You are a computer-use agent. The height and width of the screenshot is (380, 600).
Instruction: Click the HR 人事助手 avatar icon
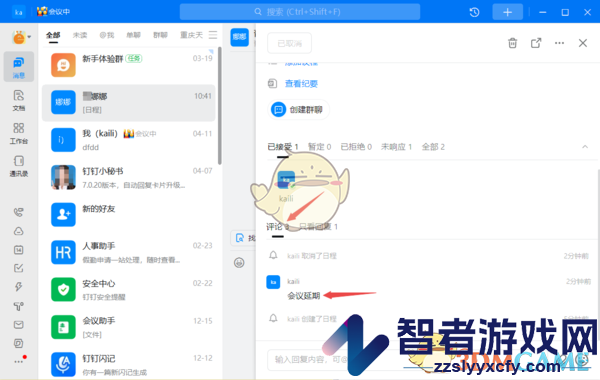[x=63, y=253]
